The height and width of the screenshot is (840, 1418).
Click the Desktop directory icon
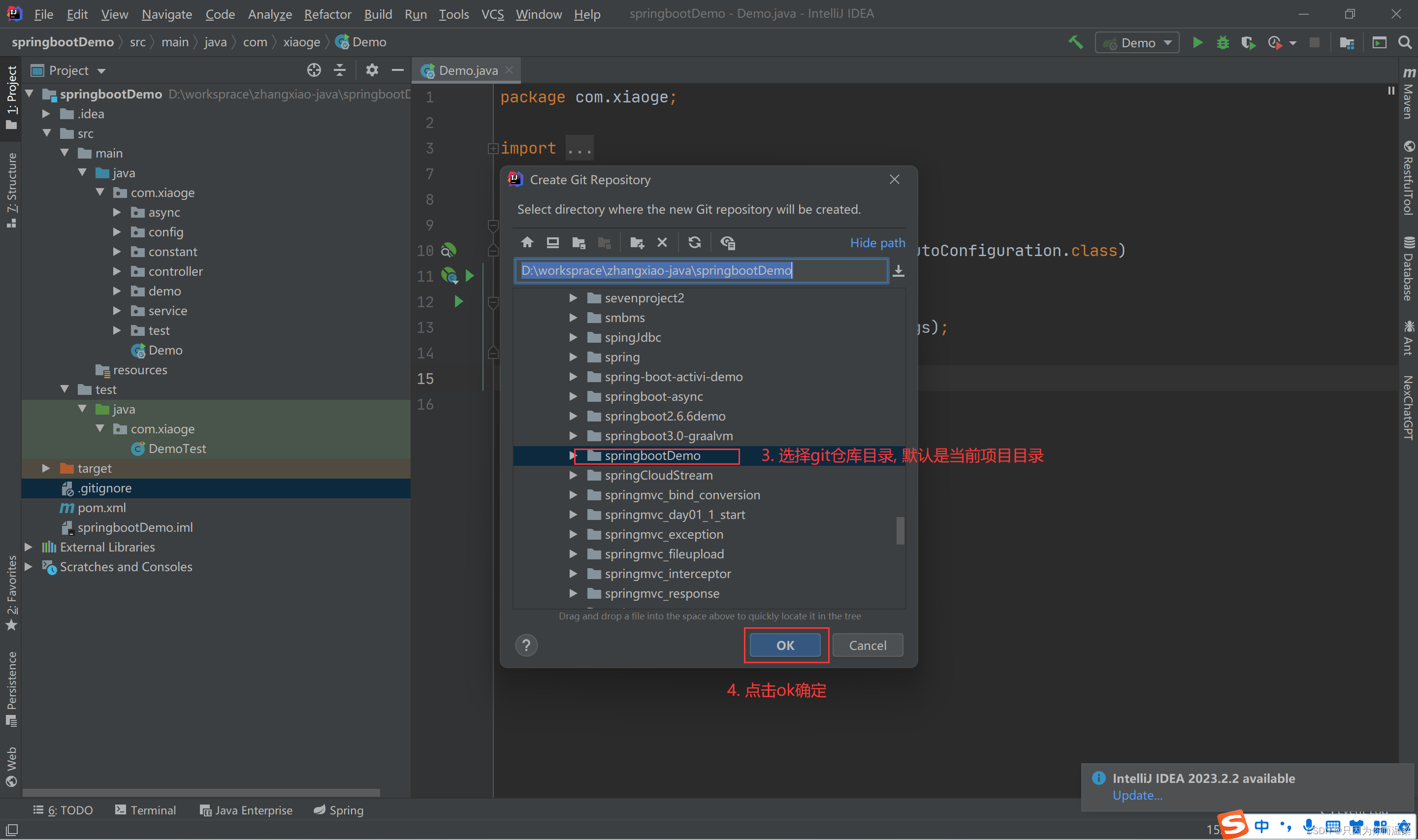[552, 243]
